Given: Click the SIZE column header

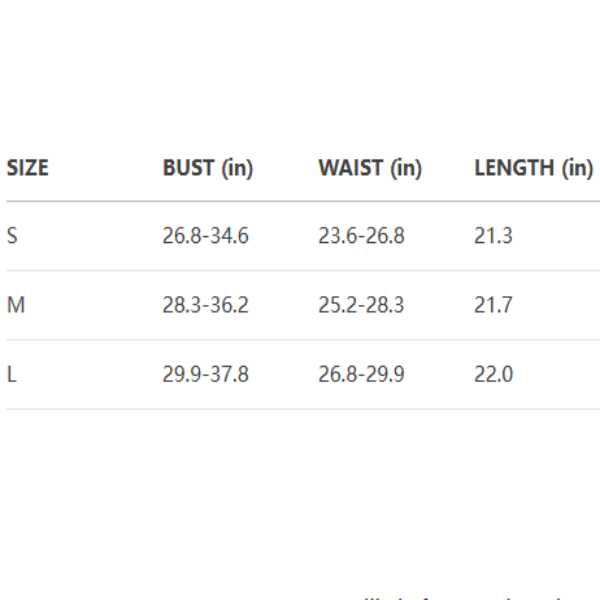Looking at the screenshot, I should tap(28, 168).
